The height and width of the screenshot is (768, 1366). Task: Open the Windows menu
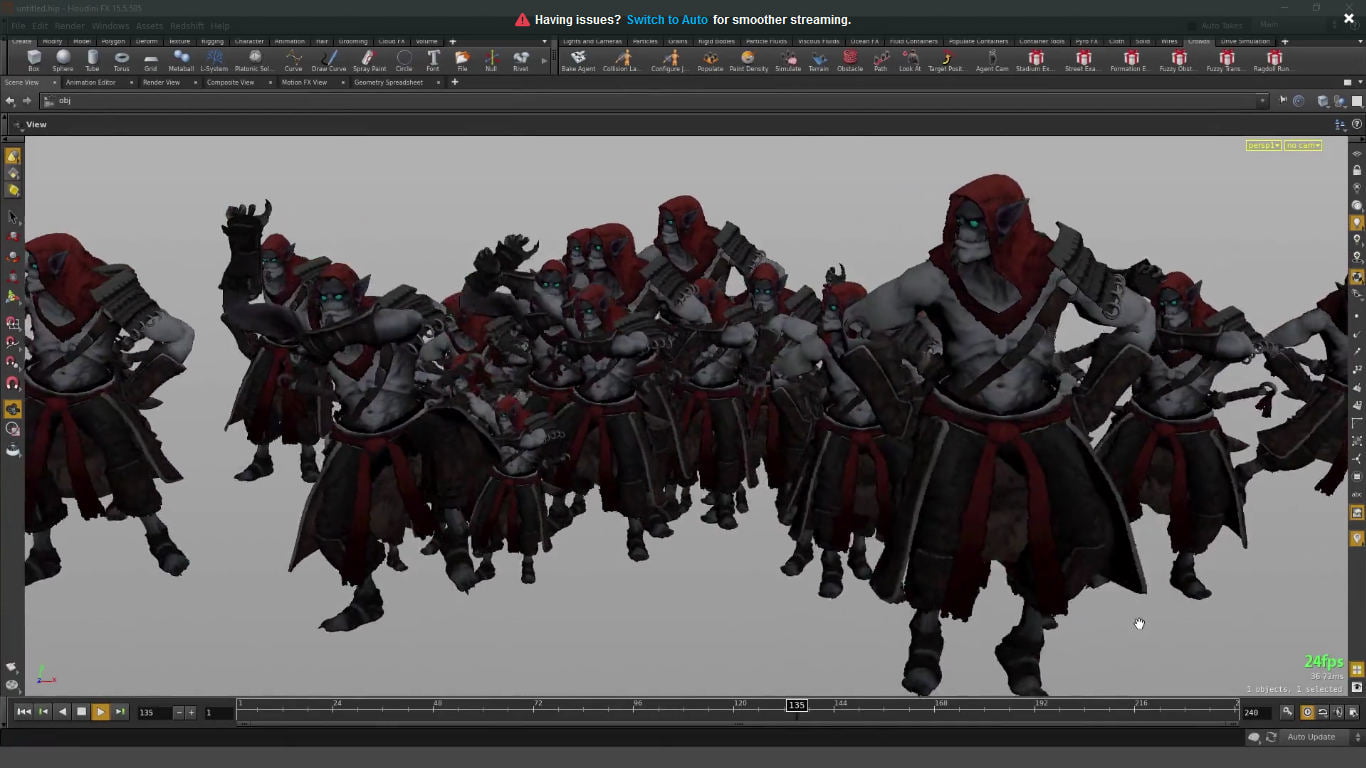pos(112,25)
